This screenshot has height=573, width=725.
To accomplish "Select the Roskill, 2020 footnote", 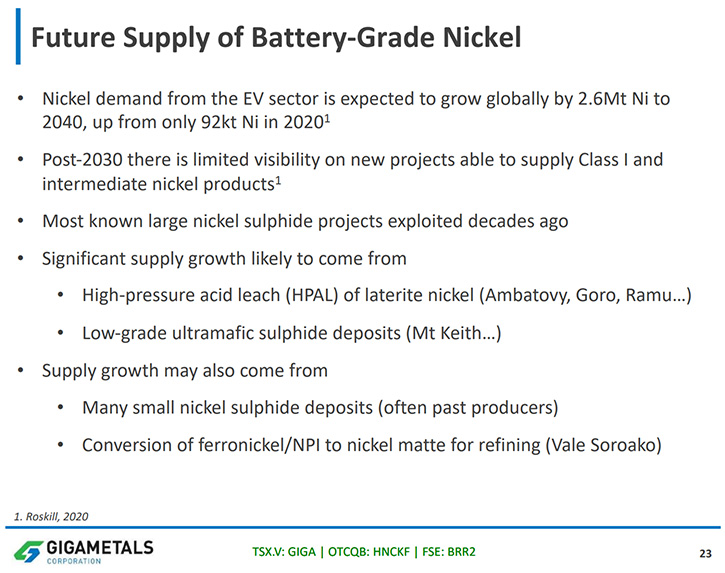I will tap(51, 517).
